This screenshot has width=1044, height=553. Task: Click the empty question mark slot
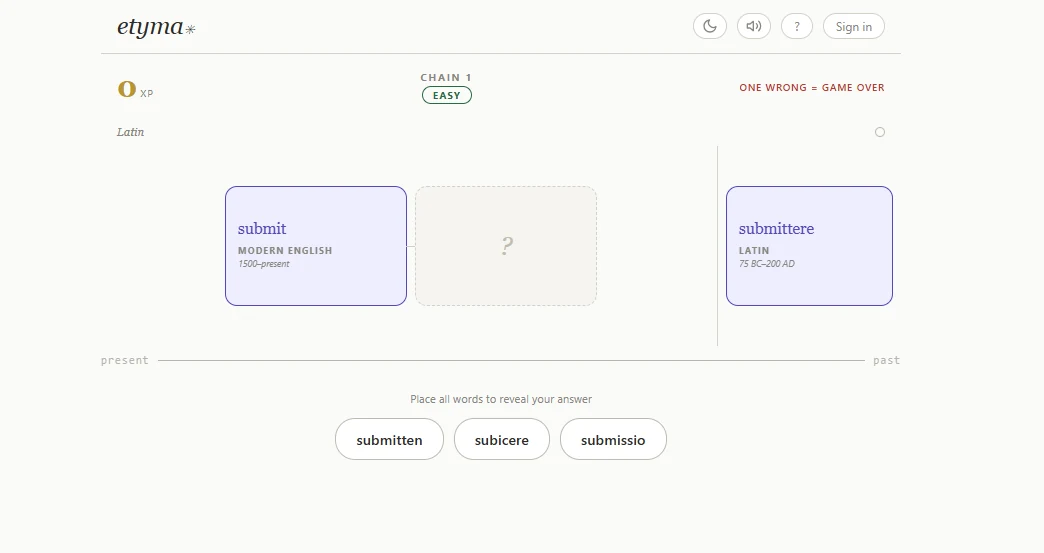(506, 246)
